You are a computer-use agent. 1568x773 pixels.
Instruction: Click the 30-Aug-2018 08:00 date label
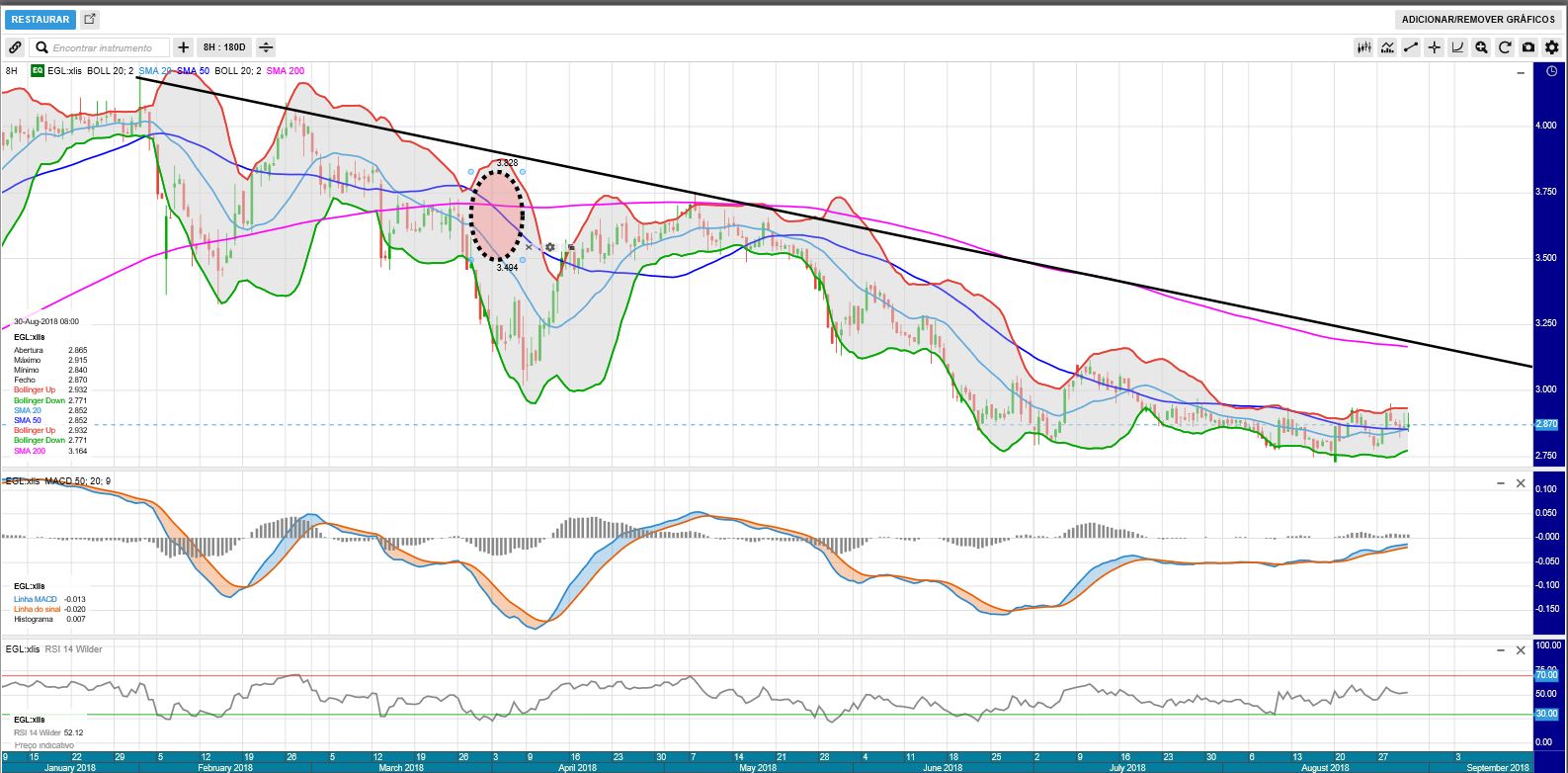pyautogui.click(x=46, y=321)
